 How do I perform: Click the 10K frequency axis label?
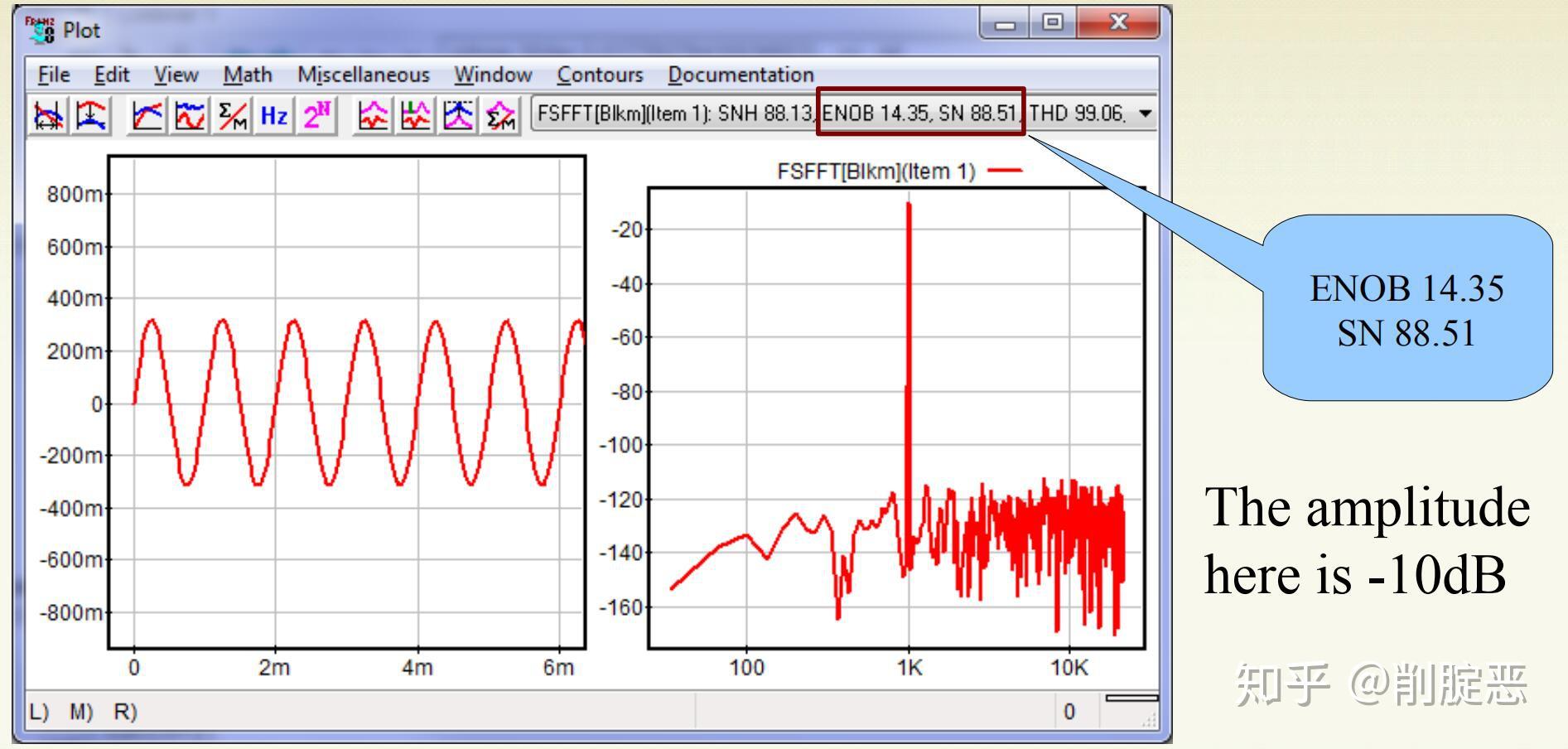(x=1069, y=667)
